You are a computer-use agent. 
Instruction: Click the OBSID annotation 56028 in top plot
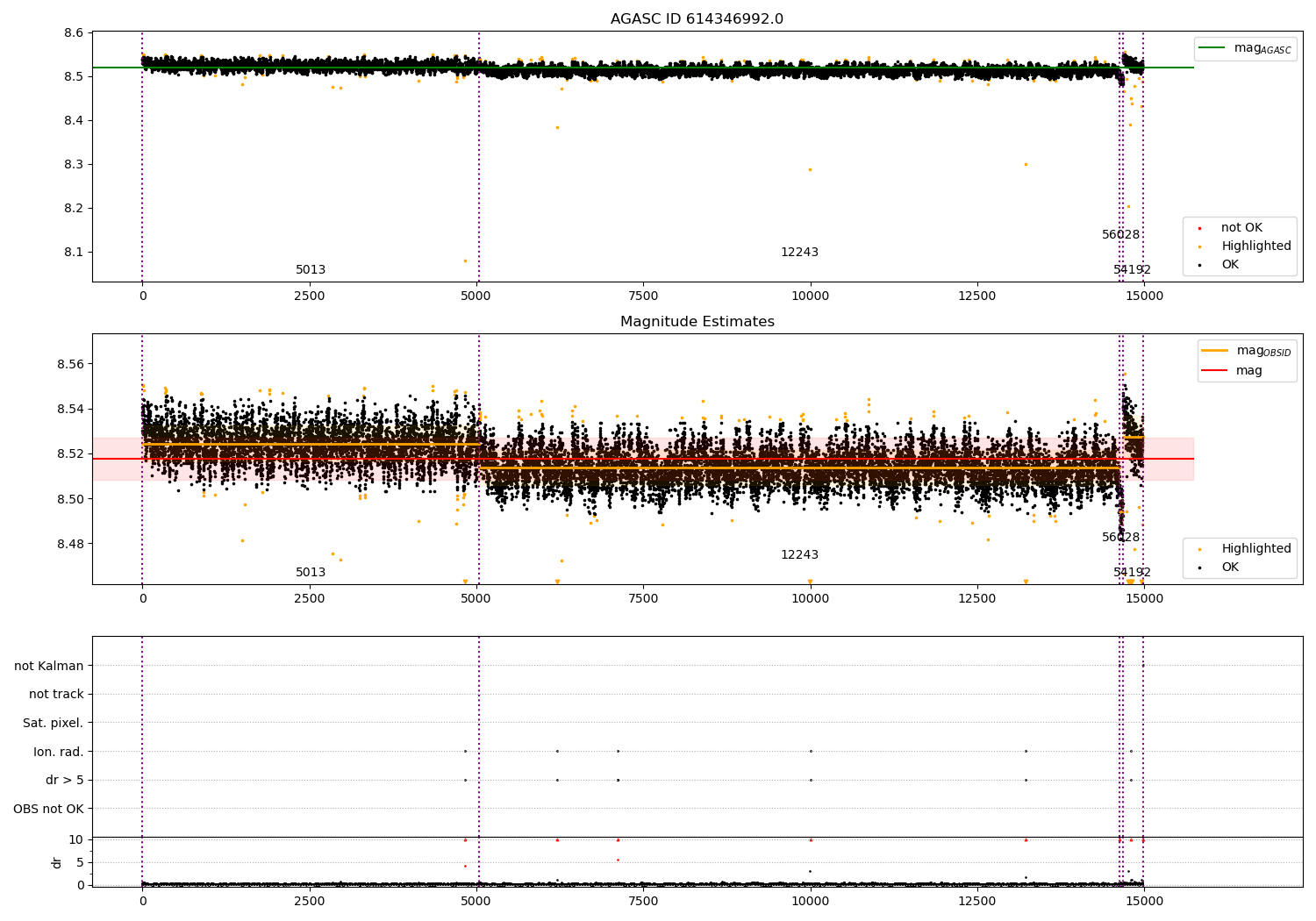click(1121, 235)
